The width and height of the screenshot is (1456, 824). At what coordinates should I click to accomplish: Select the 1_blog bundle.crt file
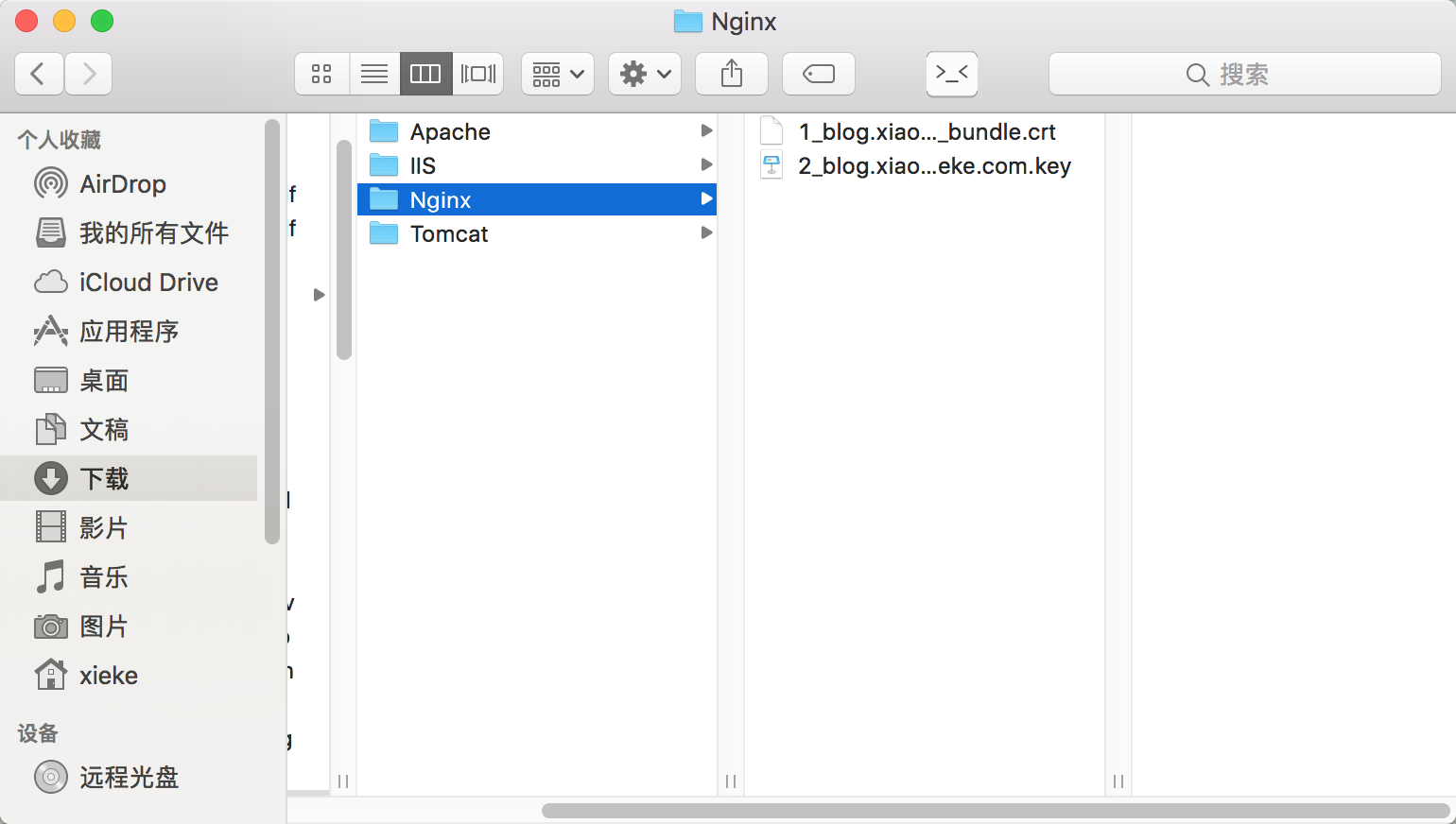click(x=927, y=132)
